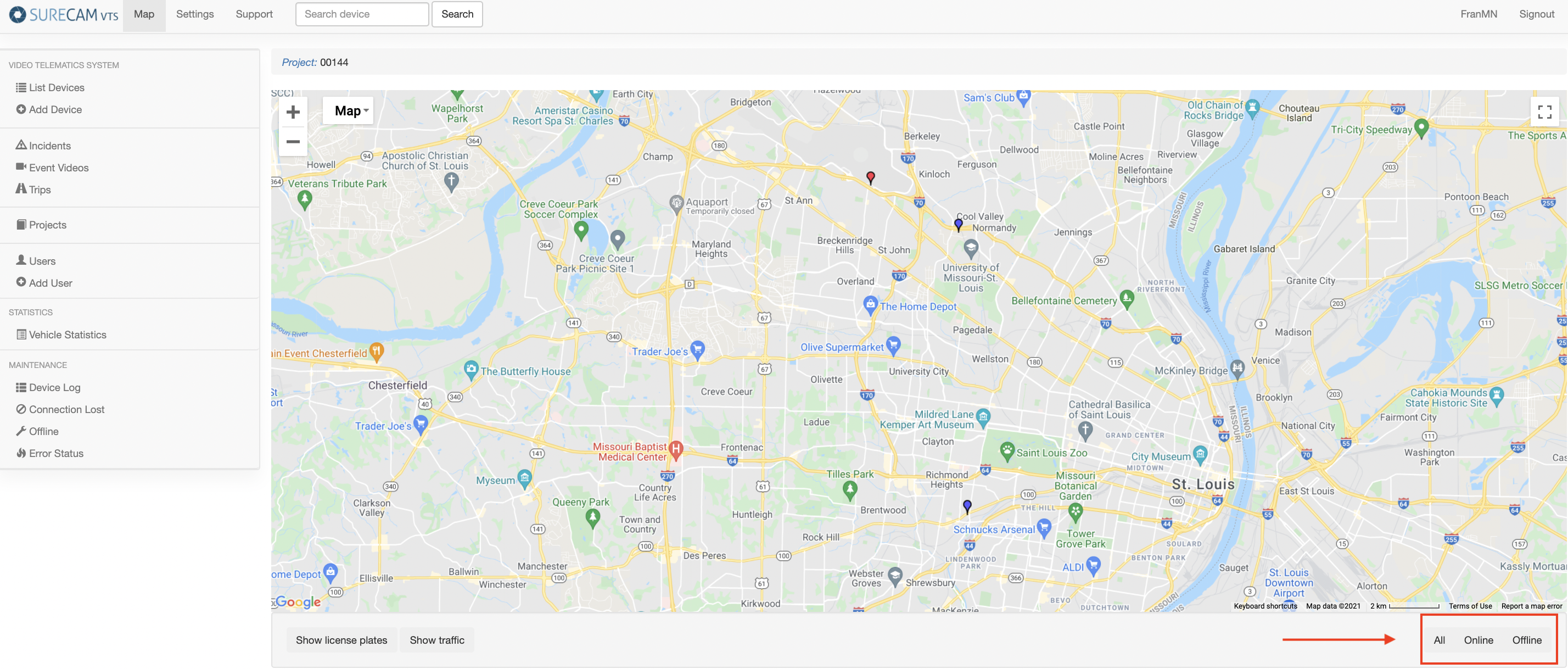Open List Devices in the sidebar
The image size is (1568, 669).
(57, 88)
